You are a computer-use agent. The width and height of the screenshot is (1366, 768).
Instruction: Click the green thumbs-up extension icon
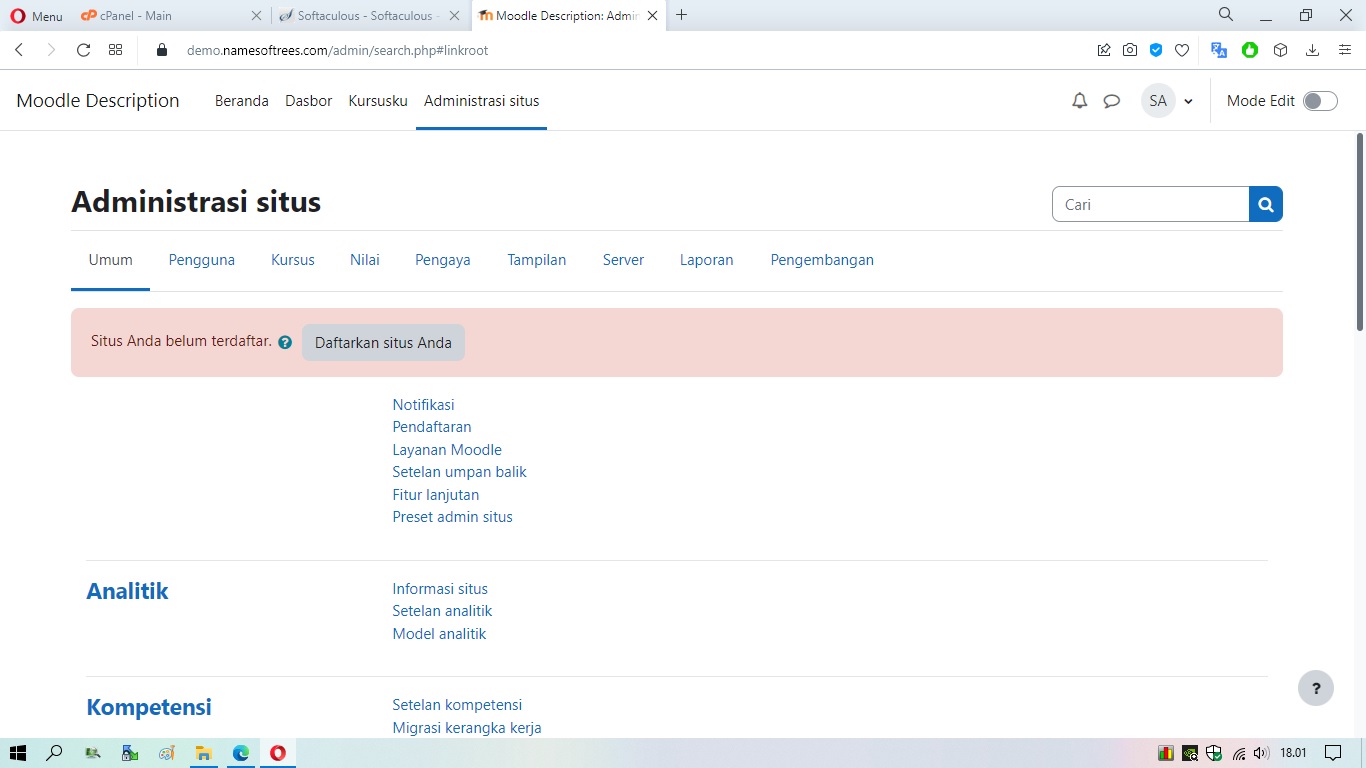(x=1250, y=50)
